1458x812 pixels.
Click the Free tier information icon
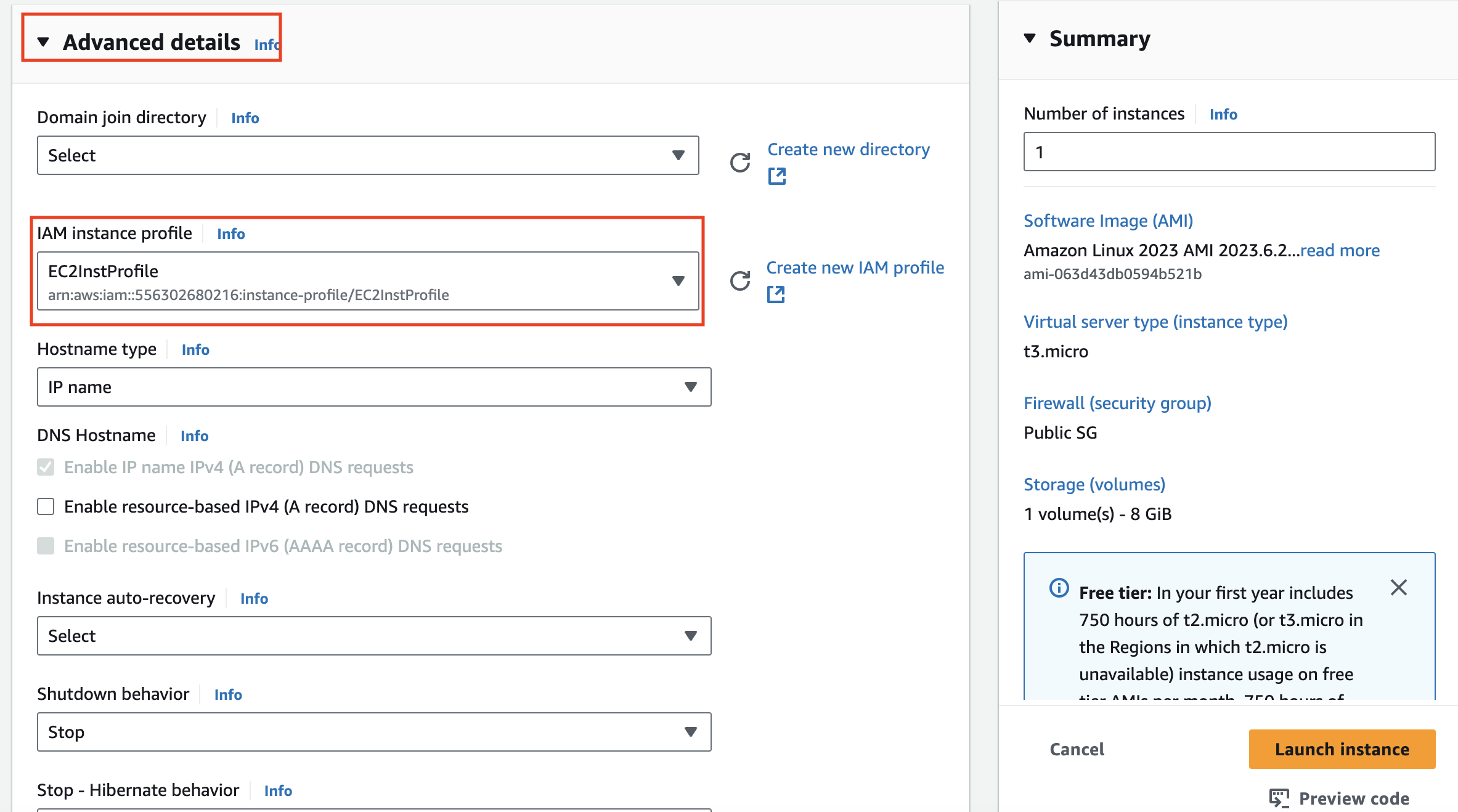pos(1059,588)
